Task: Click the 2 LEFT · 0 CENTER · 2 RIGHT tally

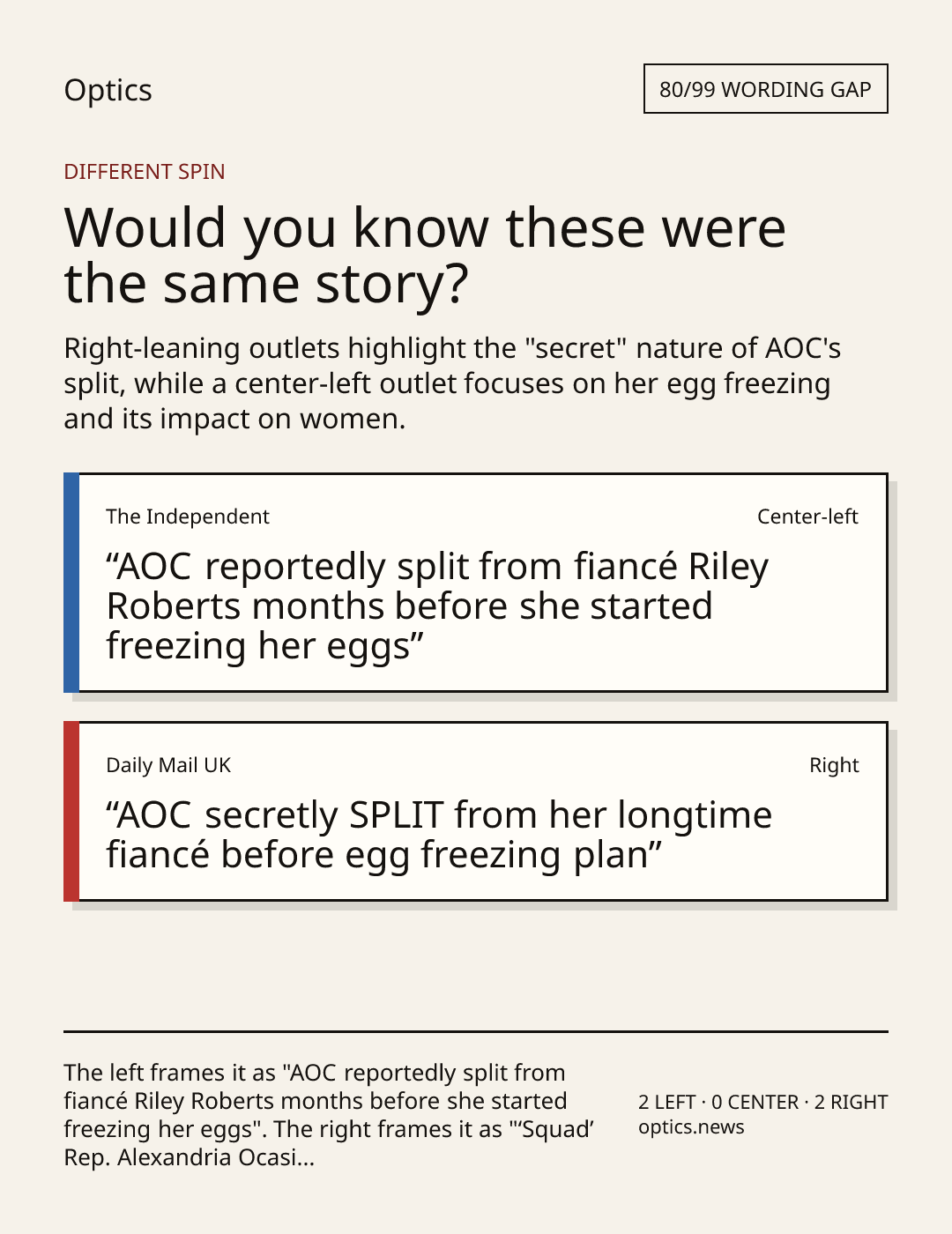Action: coord(762,1102)
